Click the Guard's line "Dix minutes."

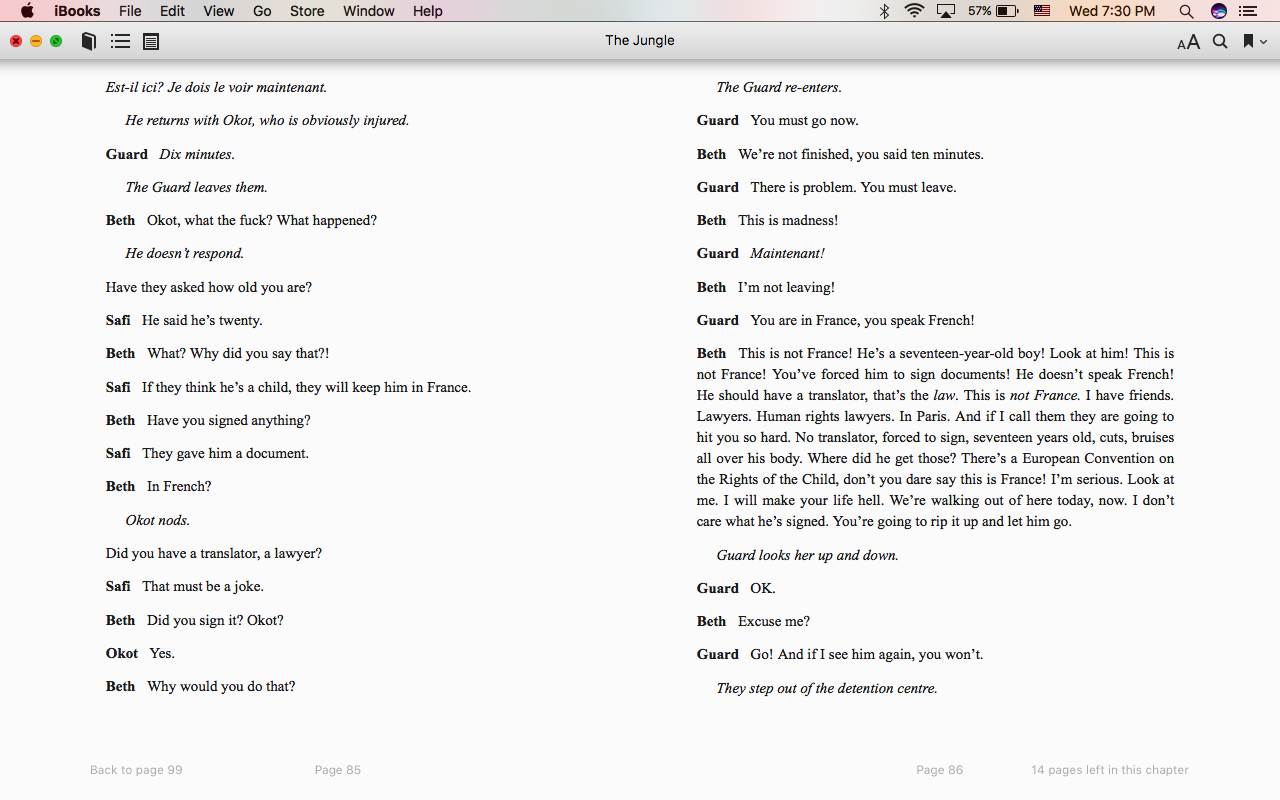point(197,155)
